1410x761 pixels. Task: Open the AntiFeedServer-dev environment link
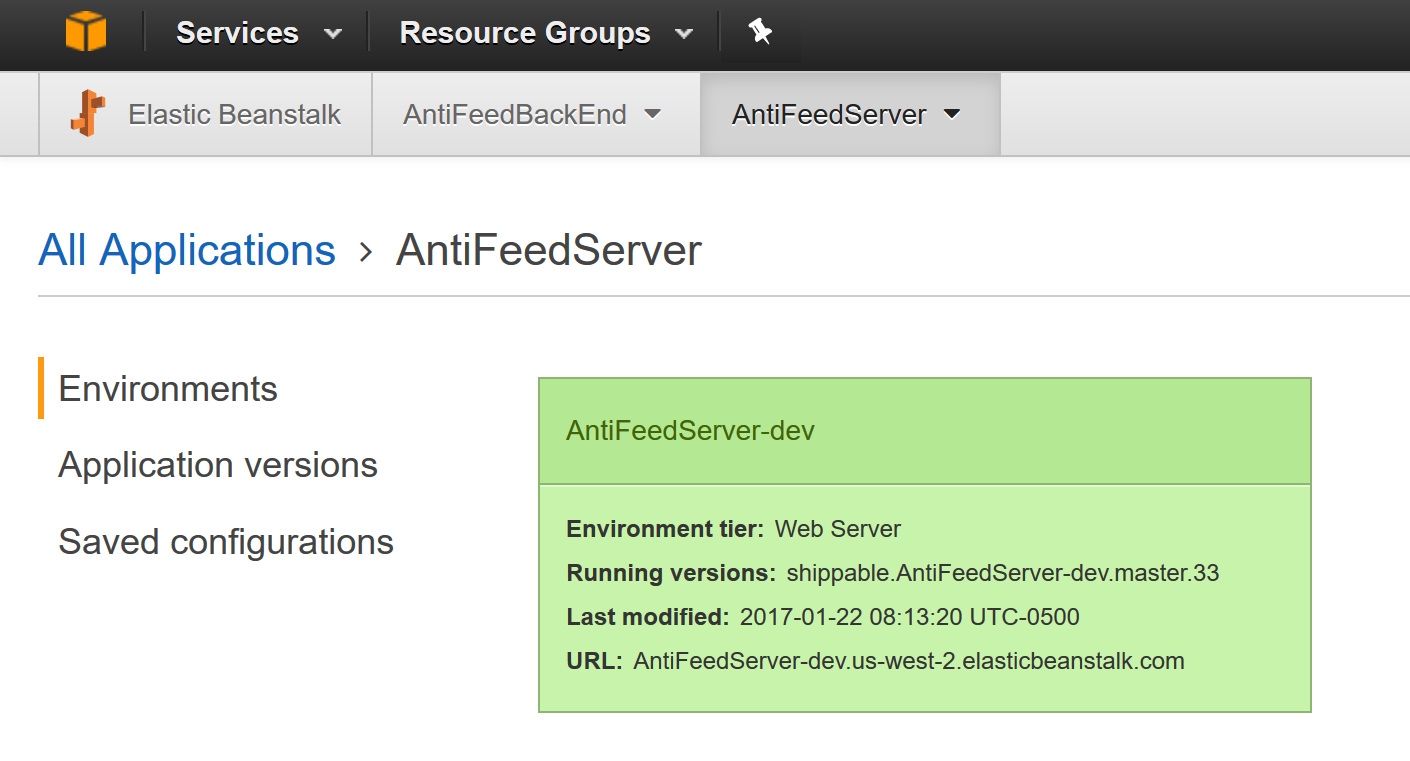click(x=690, y=431)
